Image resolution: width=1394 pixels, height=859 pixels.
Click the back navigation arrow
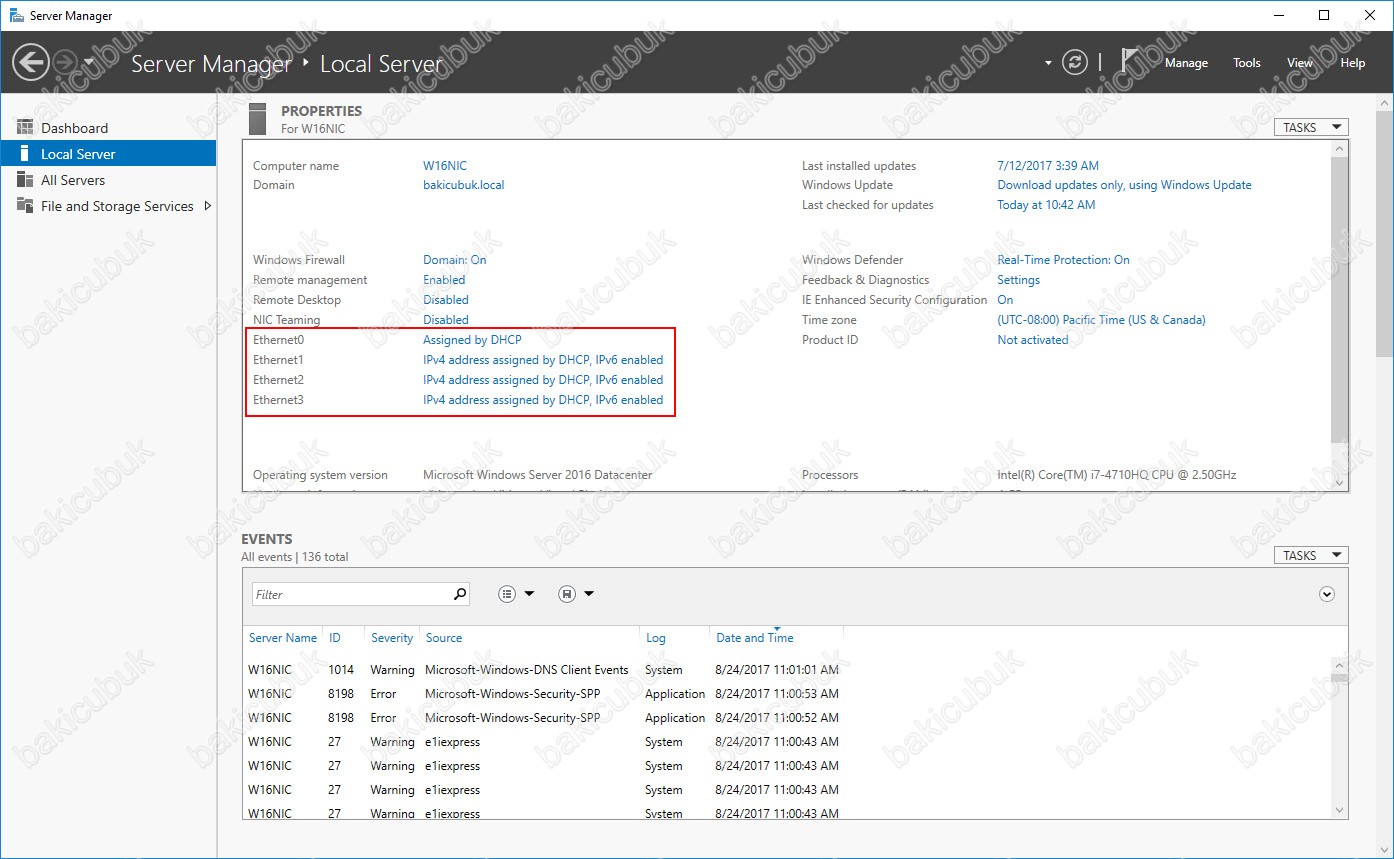click(30, 62)
